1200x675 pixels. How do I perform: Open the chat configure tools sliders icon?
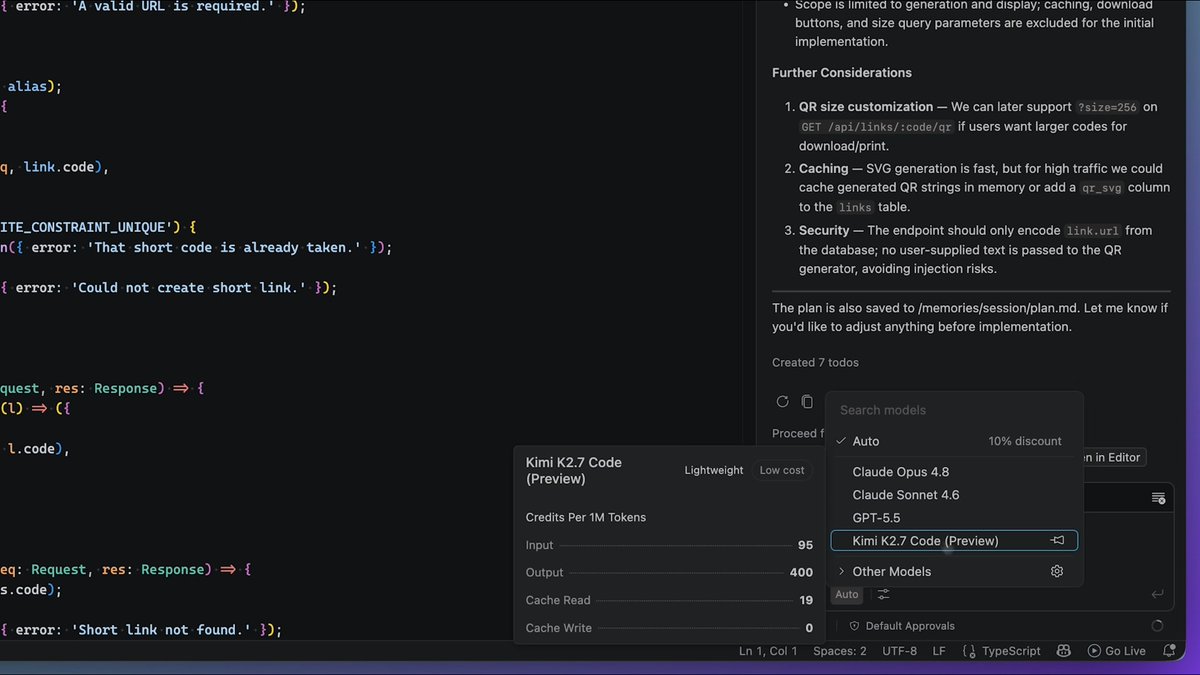884,594
